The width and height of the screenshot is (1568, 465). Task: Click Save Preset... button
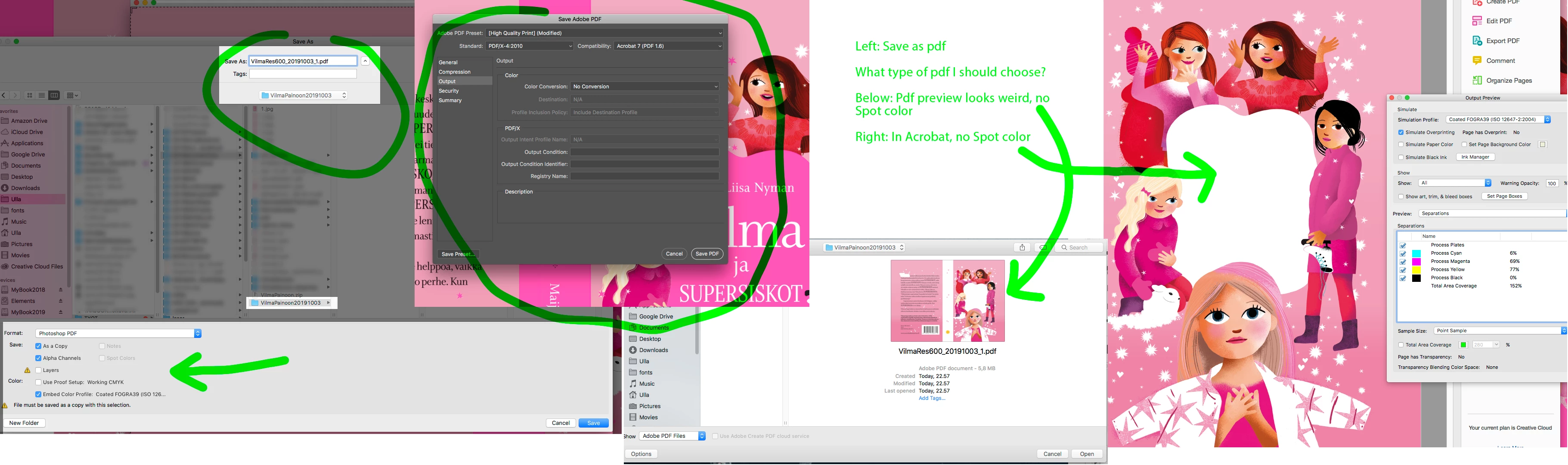458,253
